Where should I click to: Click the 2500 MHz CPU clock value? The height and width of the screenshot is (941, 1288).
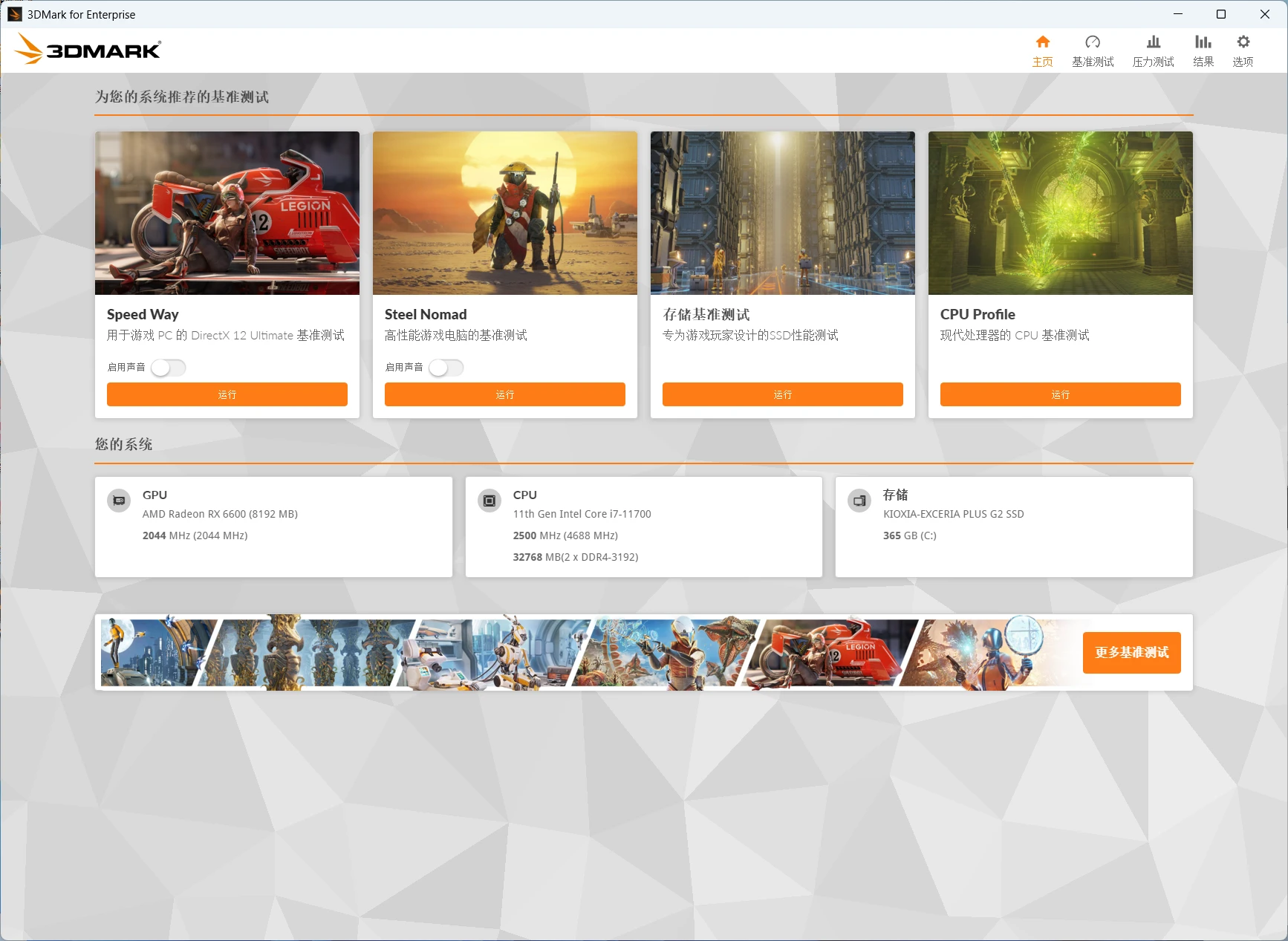pos(565,535)
